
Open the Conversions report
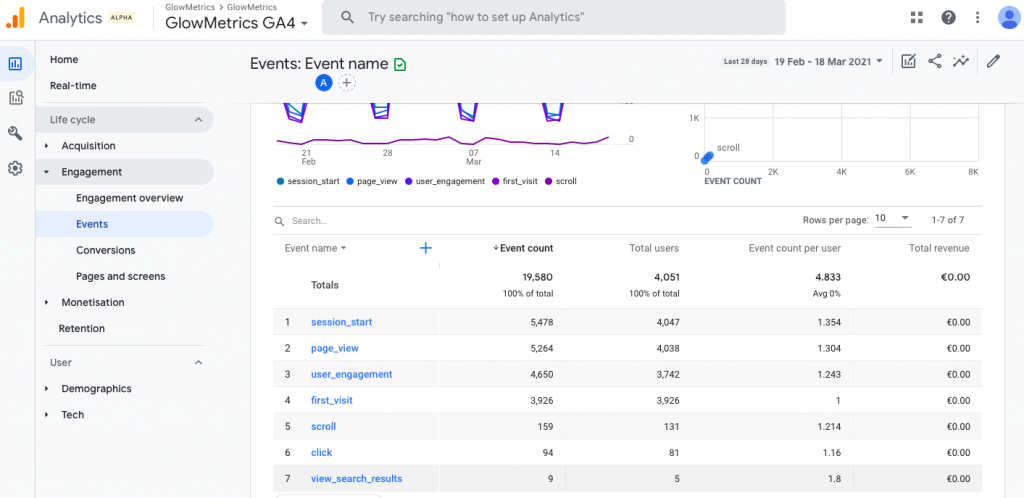pos(105,250)
